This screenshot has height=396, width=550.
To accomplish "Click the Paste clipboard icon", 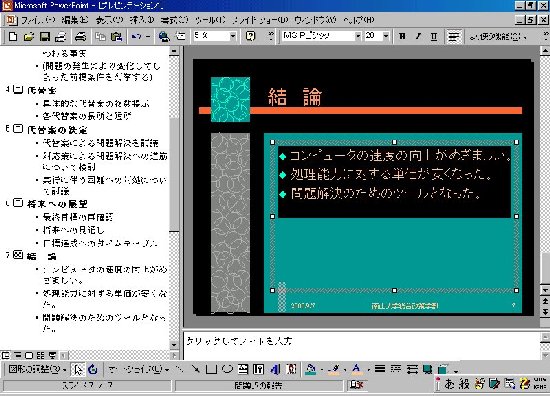I will 116,36.
